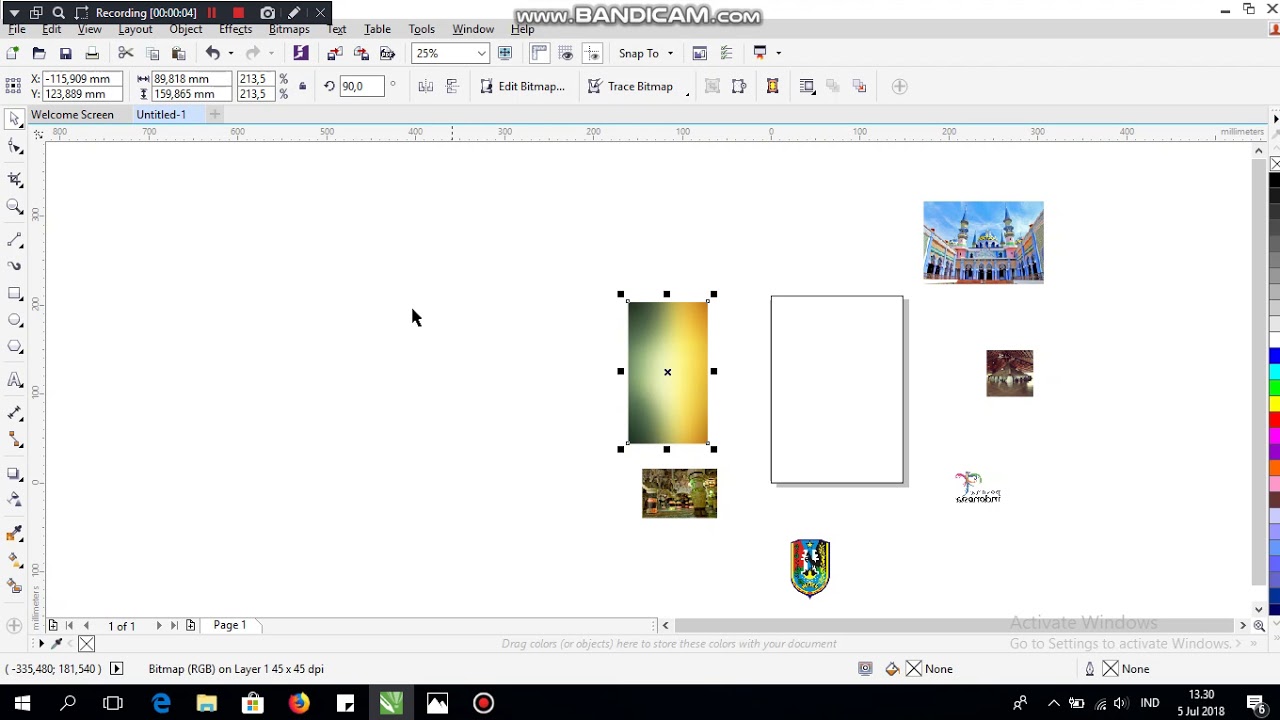Pick the blue swatch in the palette
The image size is (1280, 720).
pos(1275,356)
